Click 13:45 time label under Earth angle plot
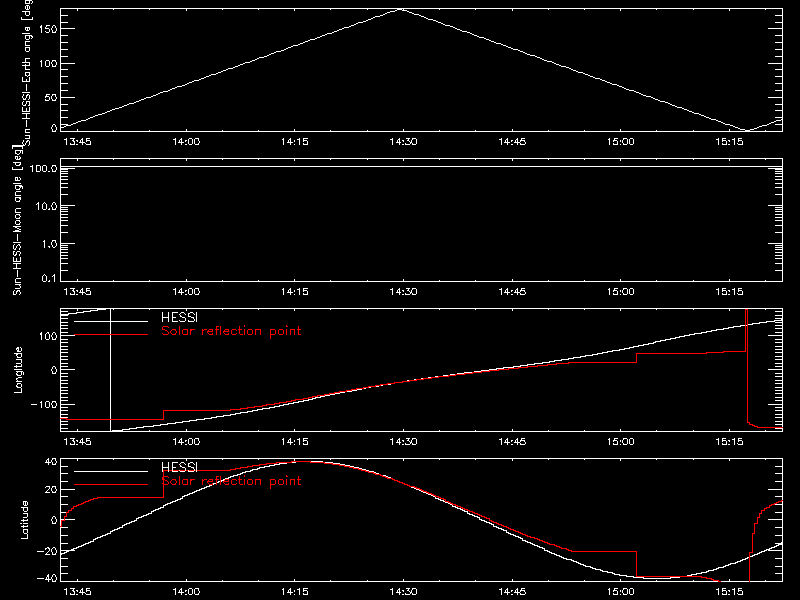Viewport: 800px width, 600px height. click(78, 142)
